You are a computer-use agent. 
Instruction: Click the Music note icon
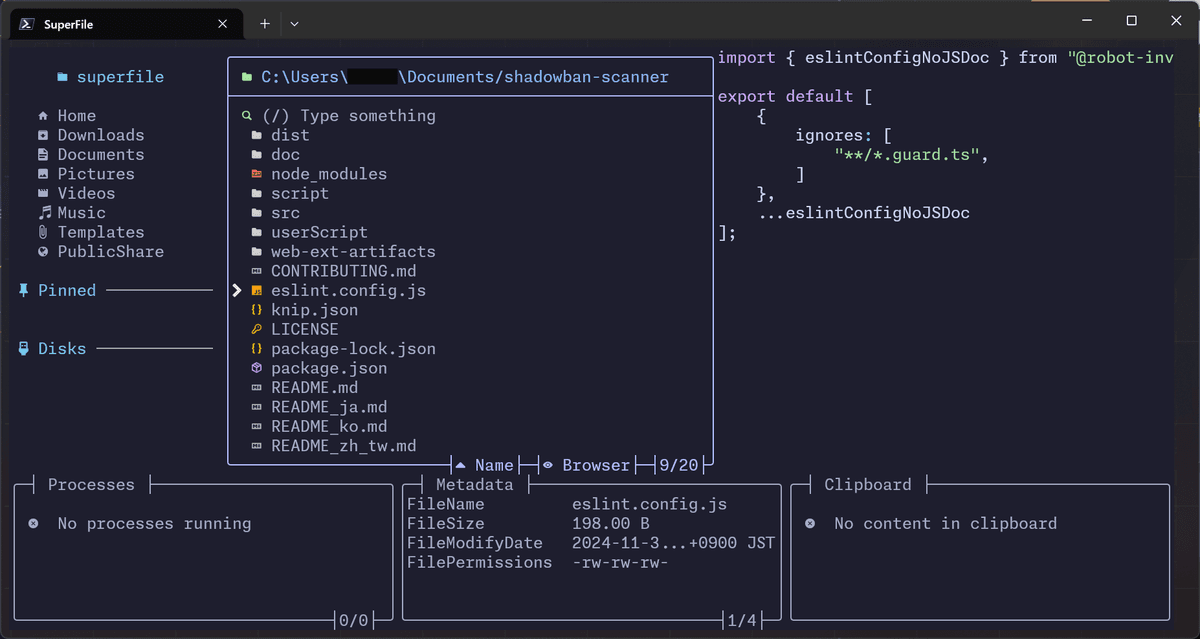click(x=43, y=213)
